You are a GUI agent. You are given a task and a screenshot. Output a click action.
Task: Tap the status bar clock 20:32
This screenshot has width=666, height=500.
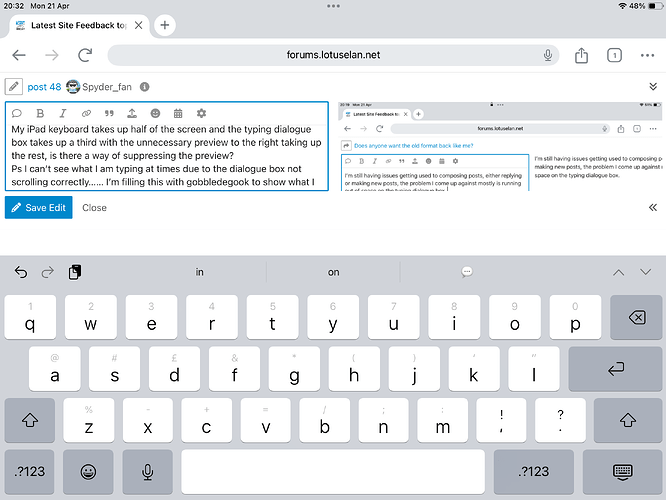14,6
